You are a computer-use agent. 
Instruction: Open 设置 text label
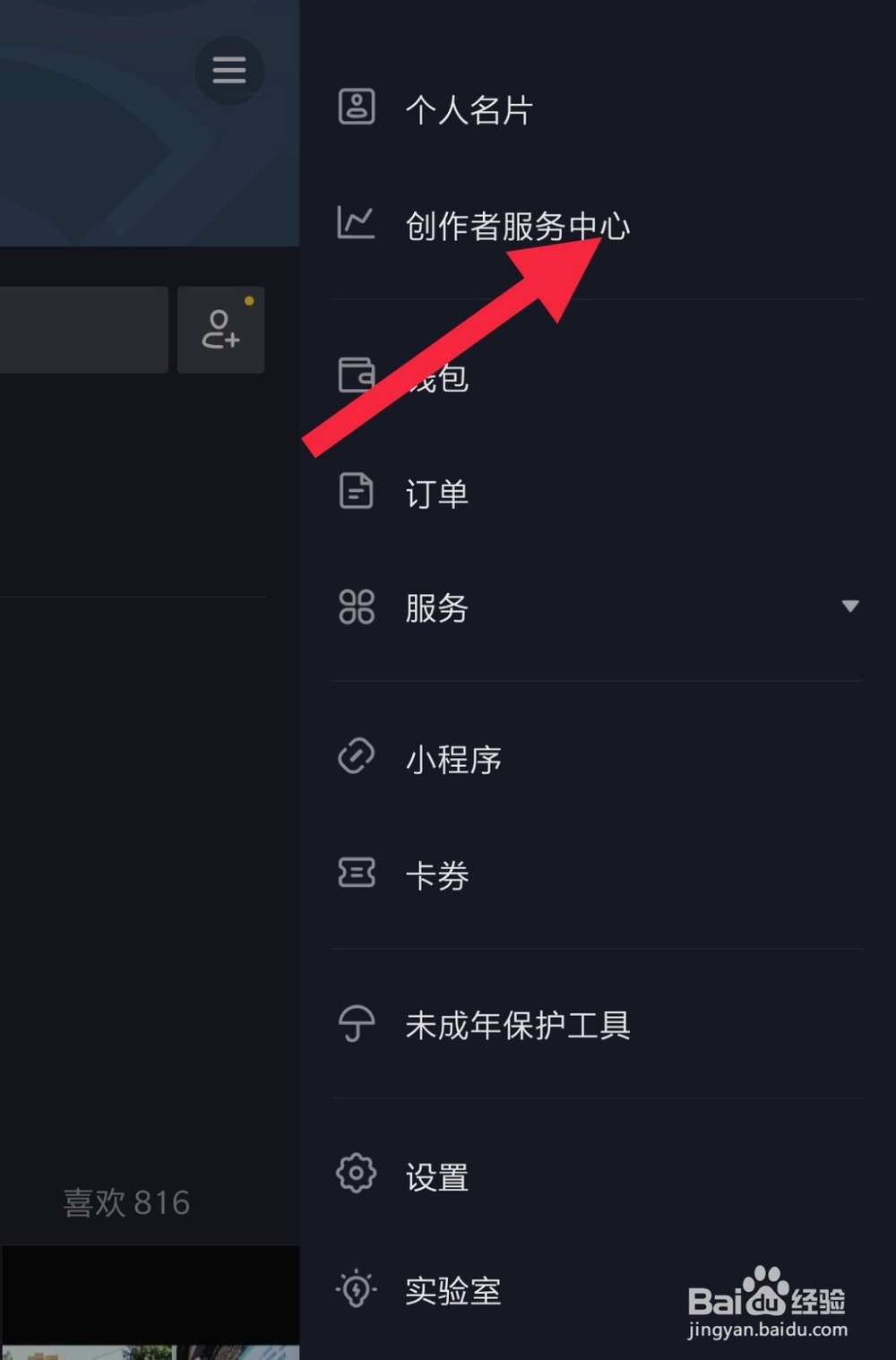[x=437, y=1177]
